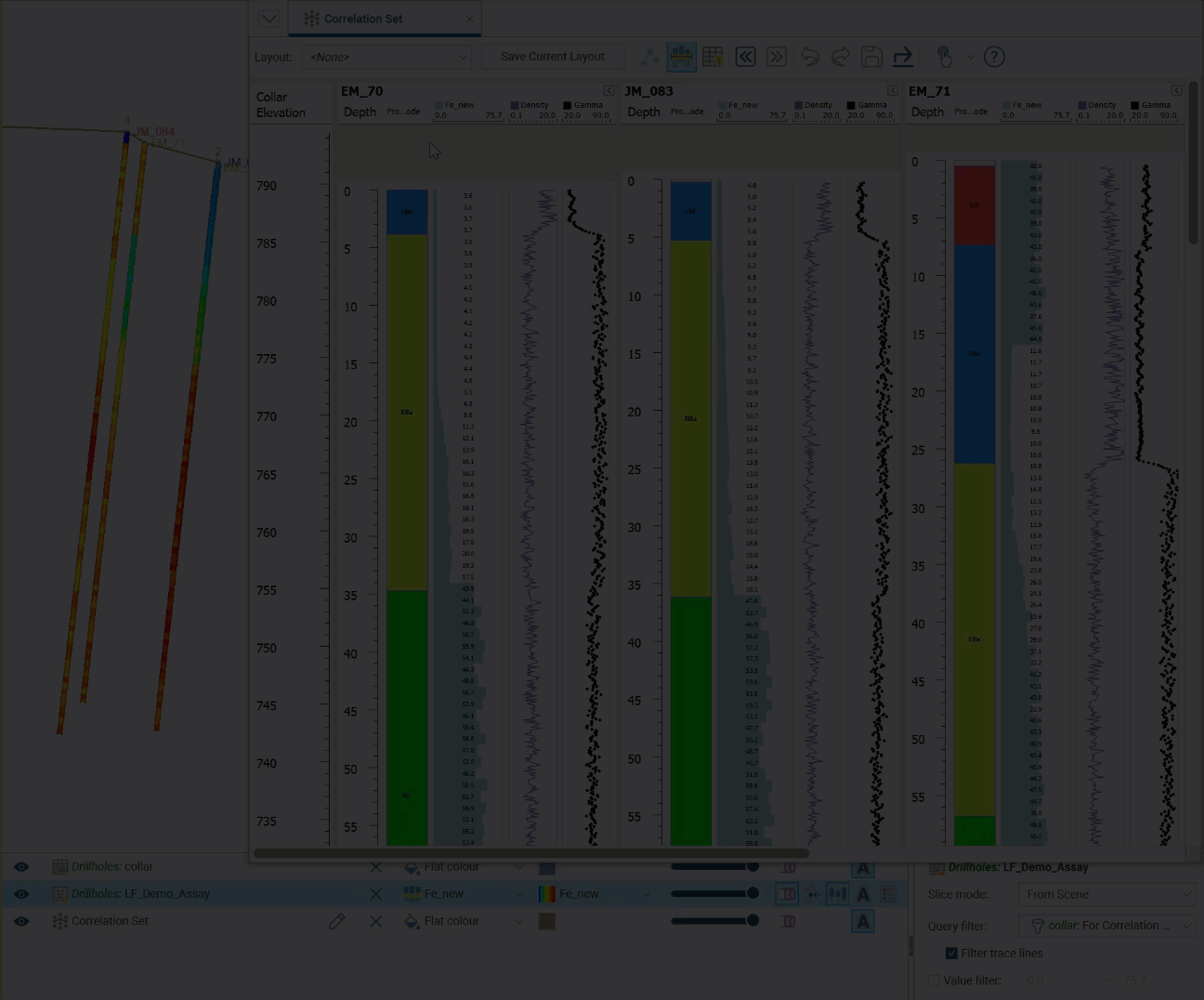Click the undo arrow in correlation toolbar

(x=809, y=58)
